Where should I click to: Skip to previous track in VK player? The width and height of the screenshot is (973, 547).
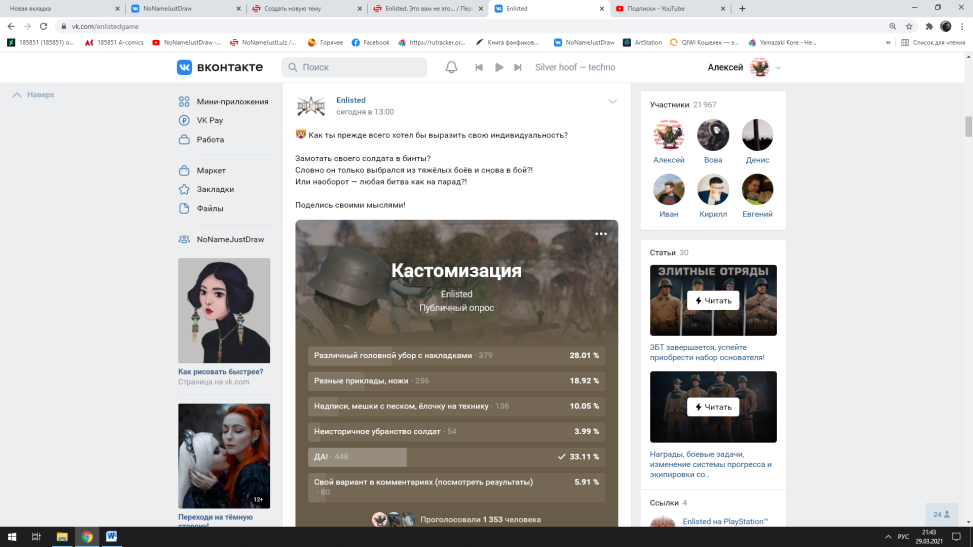(478, 67)
